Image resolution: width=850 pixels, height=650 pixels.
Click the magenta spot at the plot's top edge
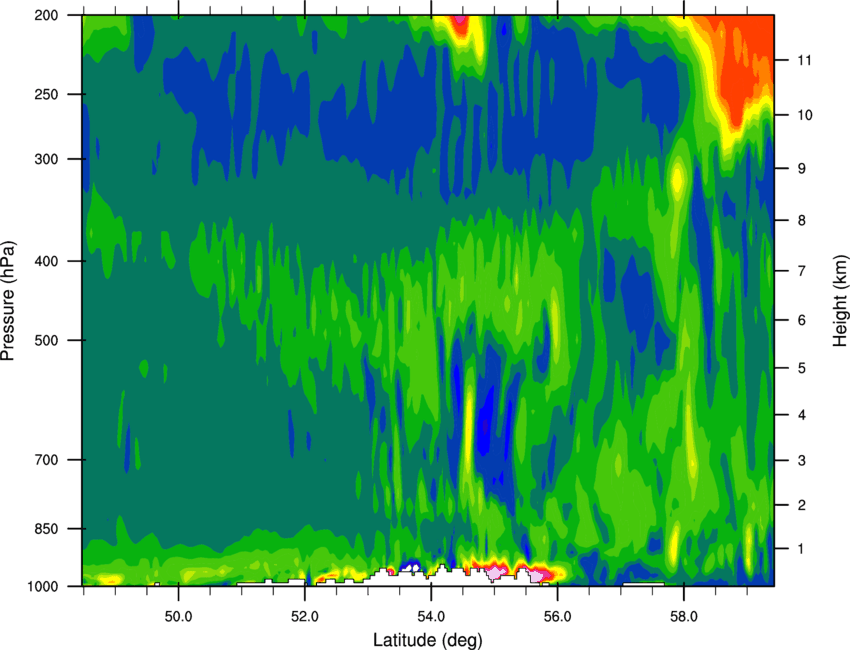click(x=460, y=20)
